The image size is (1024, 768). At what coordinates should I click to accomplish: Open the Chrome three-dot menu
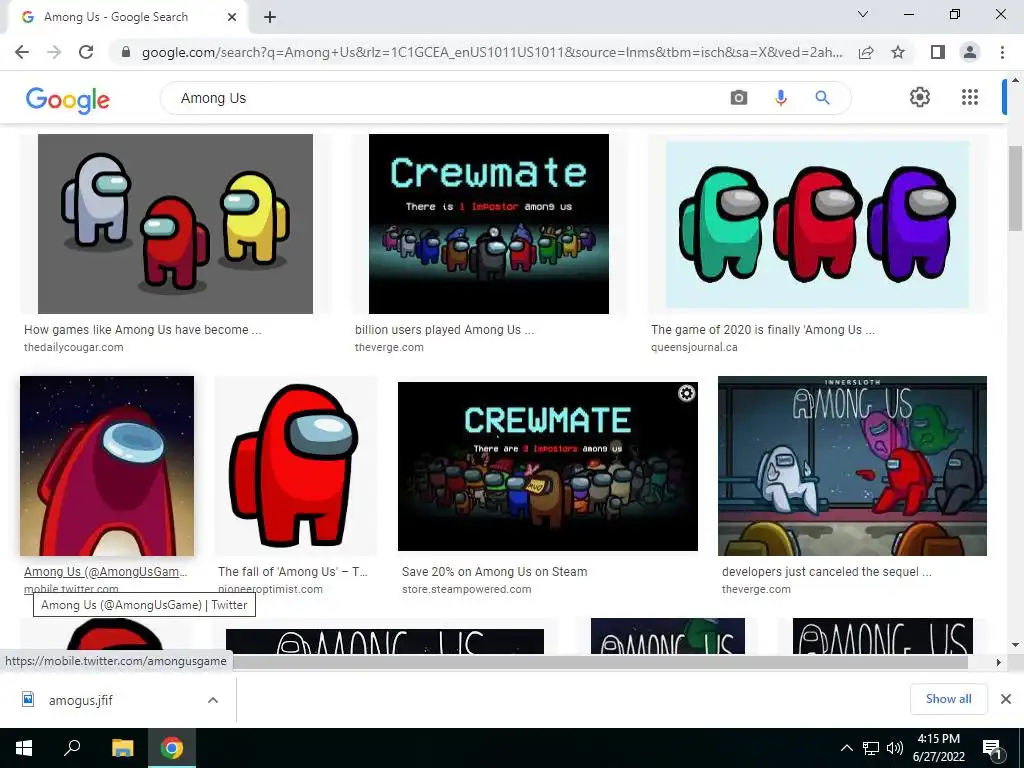(1002, 52)
